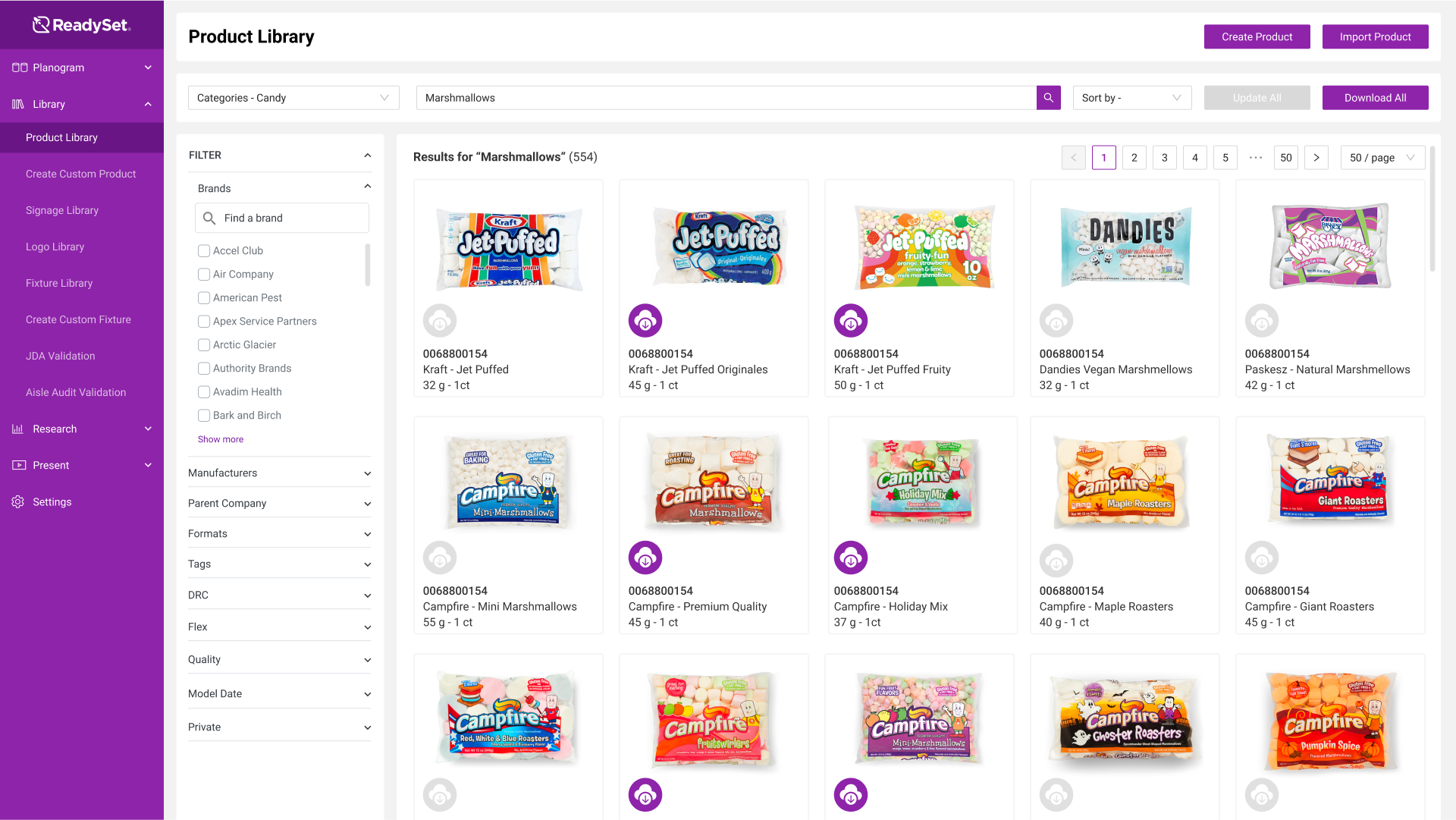Click the Import Product button
Viewport: 1456px width, 820px height.
coord(1375,36)
